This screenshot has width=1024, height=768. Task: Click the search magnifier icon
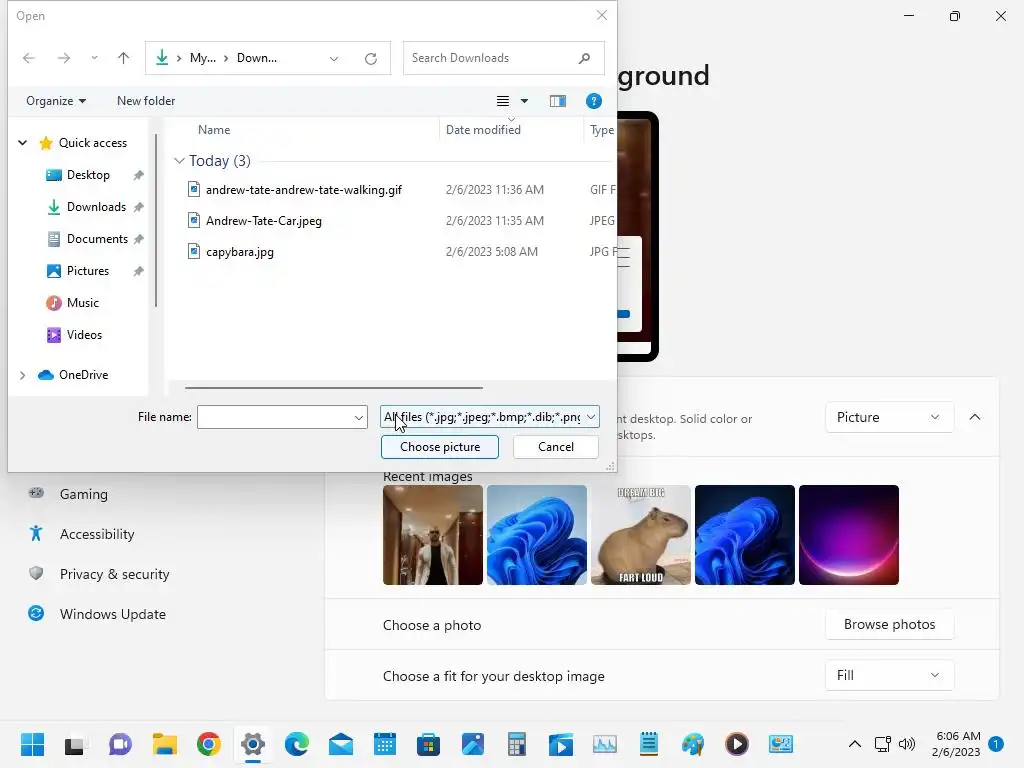pyautogui.click(x=584, y=58)
